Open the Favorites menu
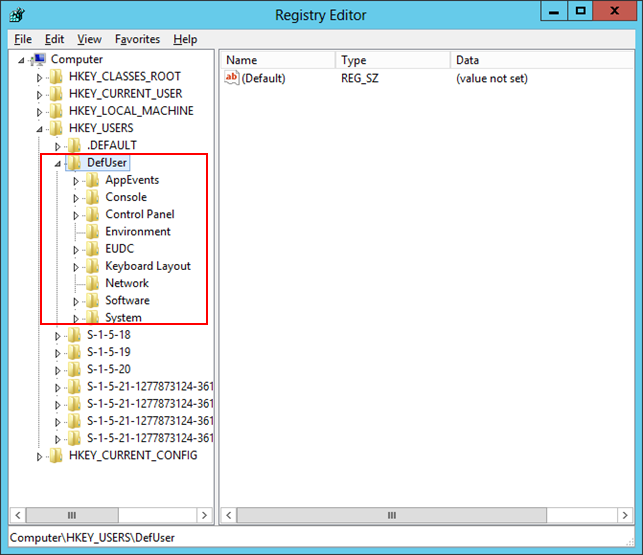This screenshot has height=555, width=643. [137, 39]
